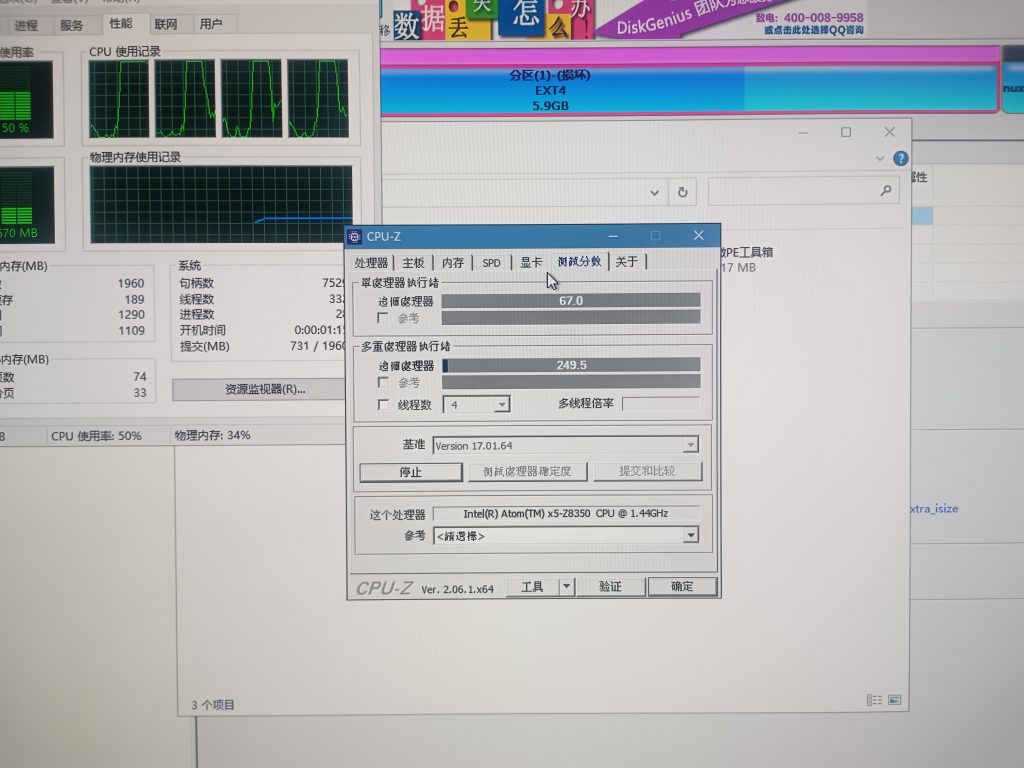The width and height of the screenshot is (1024, 768).
Task: Expand the 参考 processor selection dropdown
Action: click(690, 536)
